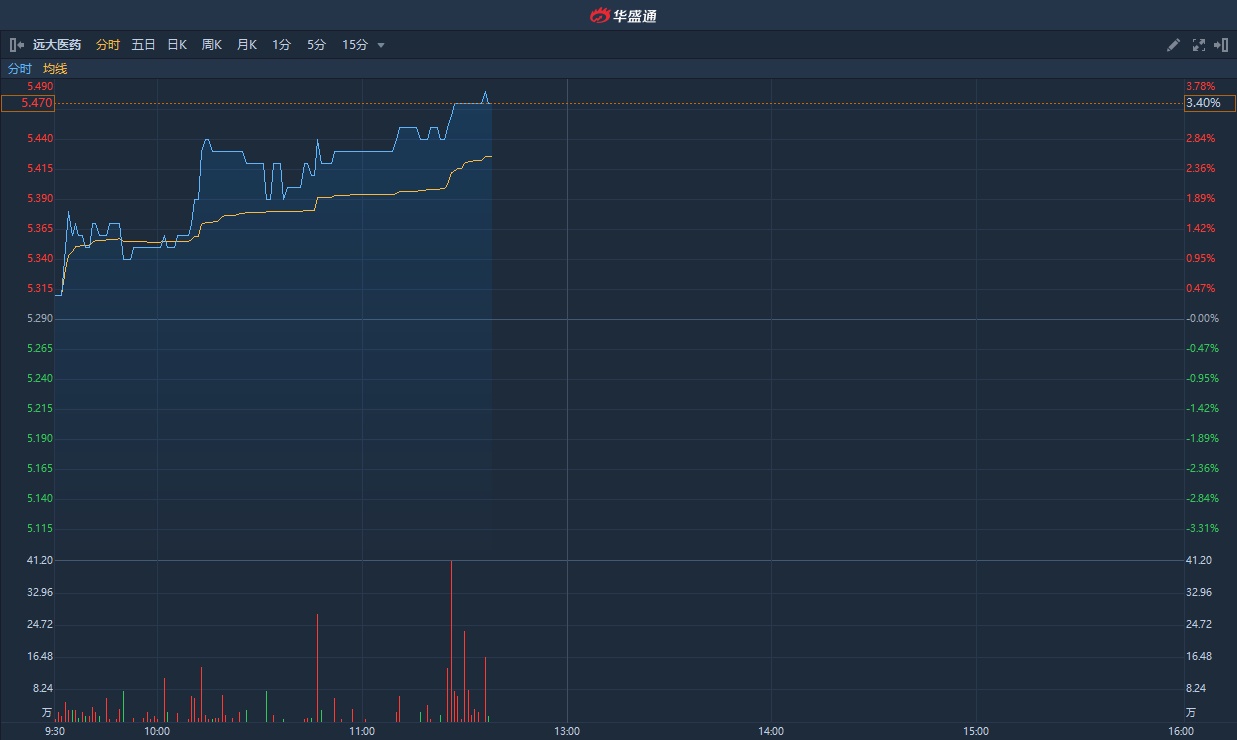Toggle the 均线 average line legend
The image size is (1237, 740).
55,69
